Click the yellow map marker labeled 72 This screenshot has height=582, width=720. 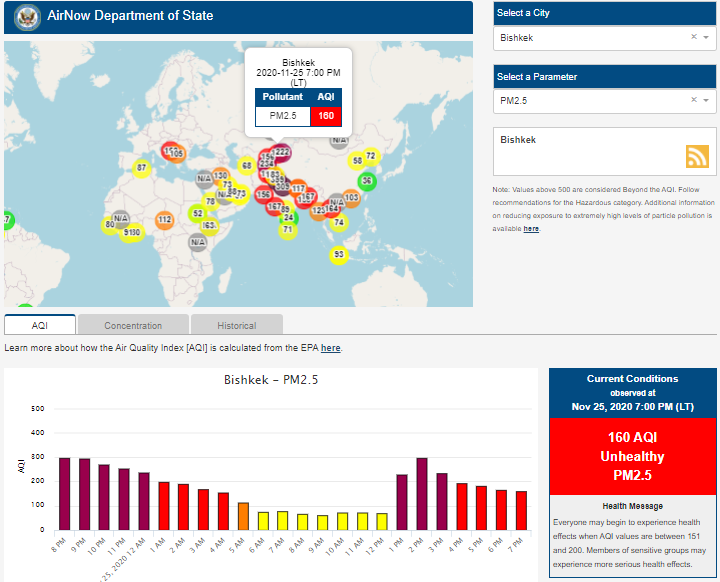tap(370, 156)
